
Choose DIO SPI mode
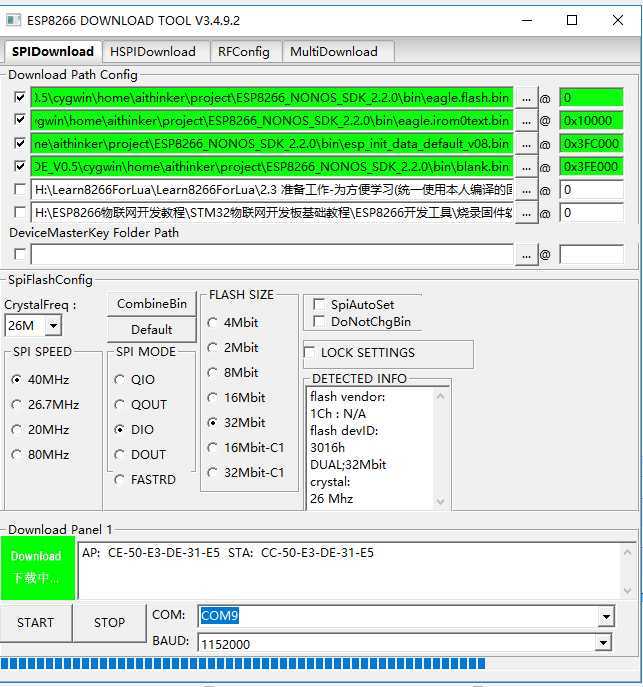click(134, 429)
